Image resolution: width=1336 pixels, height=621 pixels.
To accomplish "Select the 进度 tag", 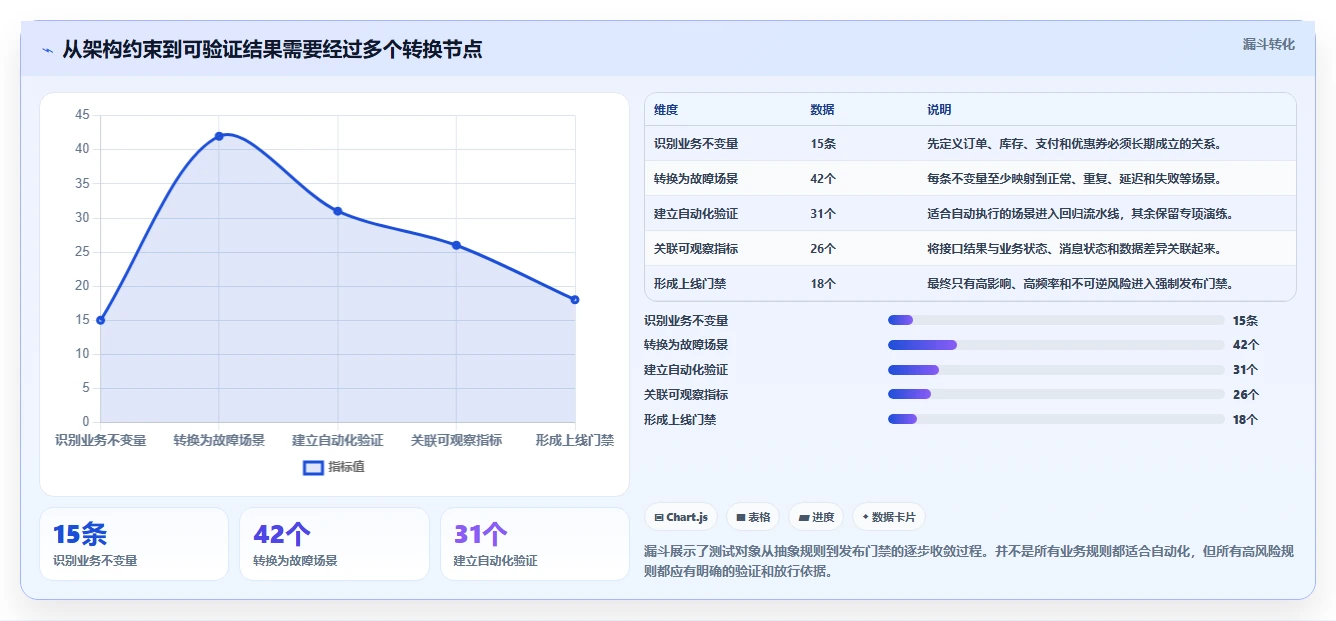I will [x=816, y=517].
